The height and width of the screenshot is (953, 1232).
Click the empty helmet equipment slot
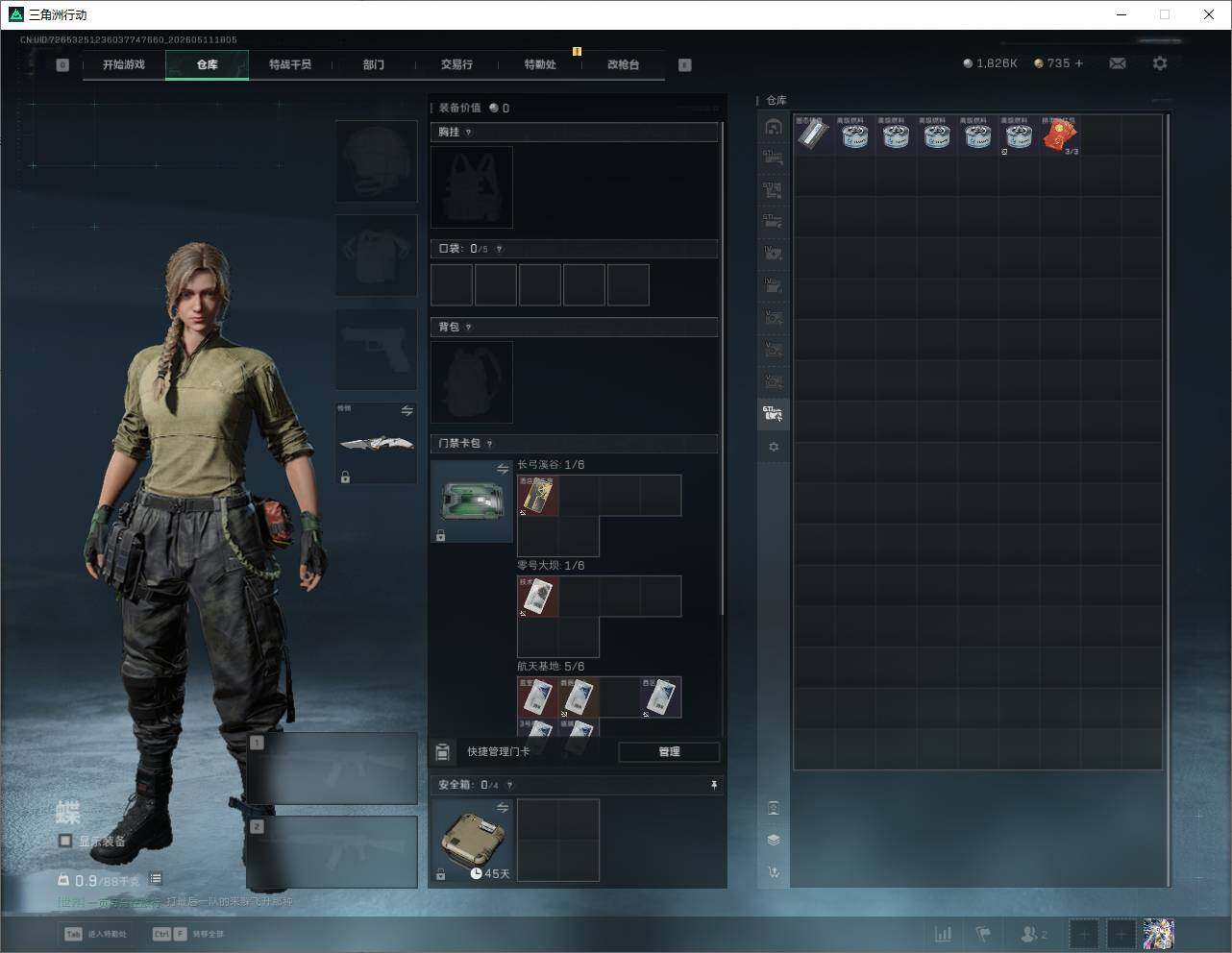[x=376, y=160]
